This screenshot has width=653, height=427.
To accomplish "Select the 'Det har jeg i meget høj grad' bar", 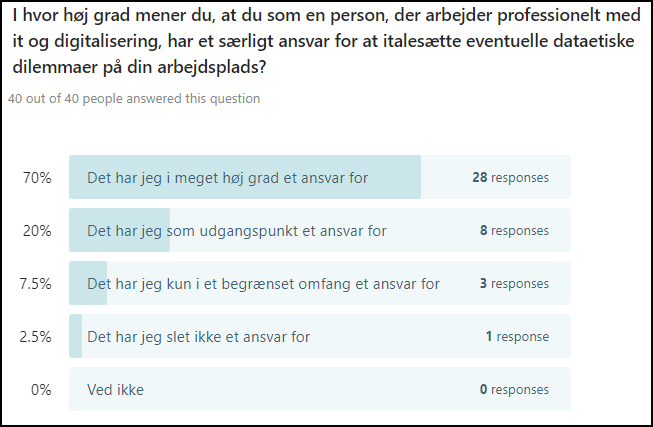I will (x=320, y=177).
